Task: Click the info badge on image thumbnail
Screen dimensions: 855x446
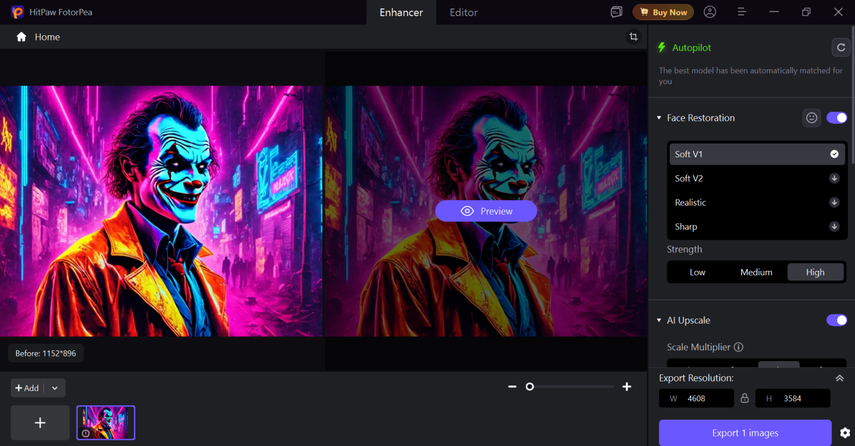Action: pyautogui.click(x=86, y=433)
